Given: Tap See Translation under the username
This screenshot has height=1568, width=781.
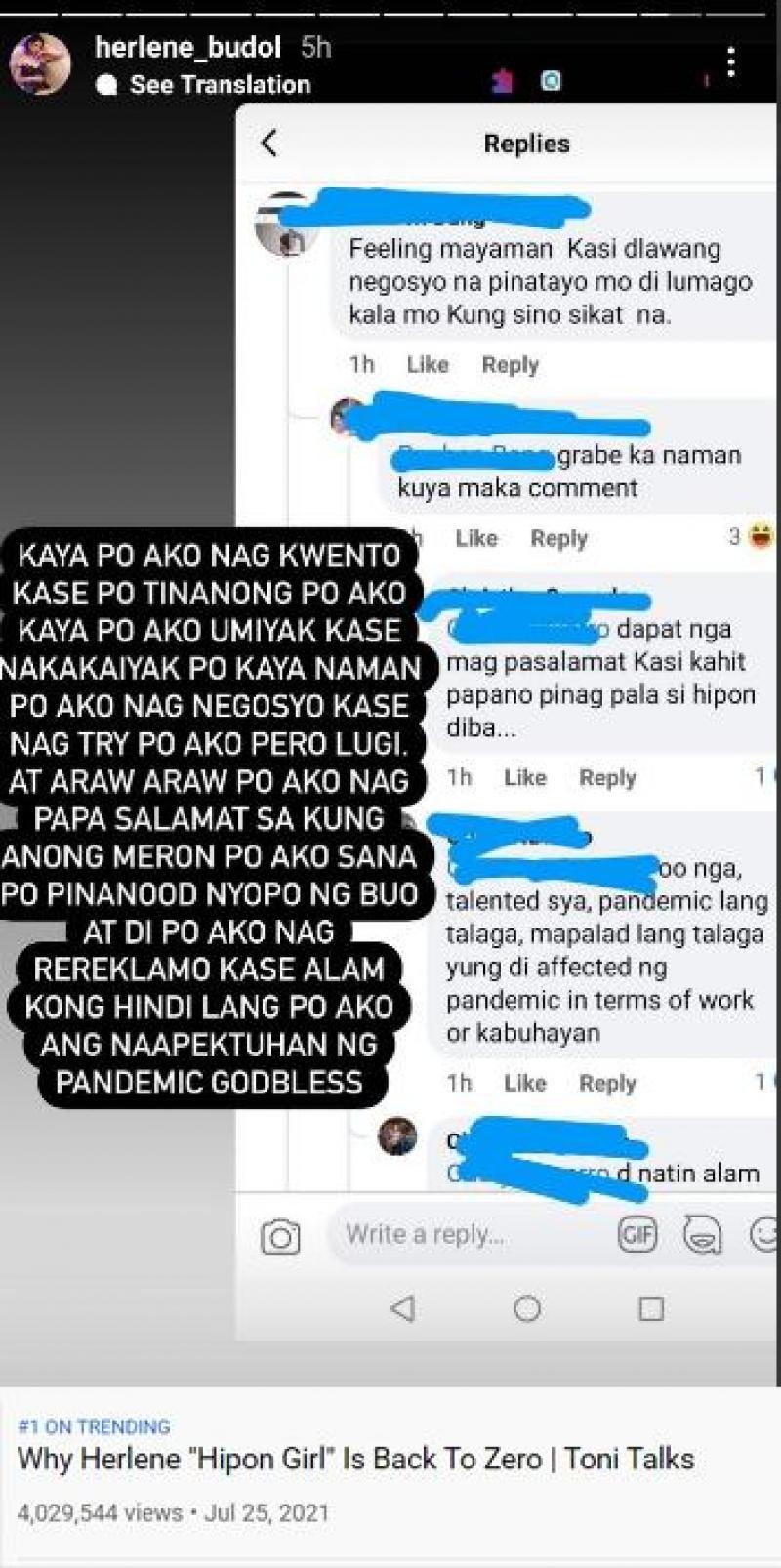Looking at the screenshot, I should 220,85.
